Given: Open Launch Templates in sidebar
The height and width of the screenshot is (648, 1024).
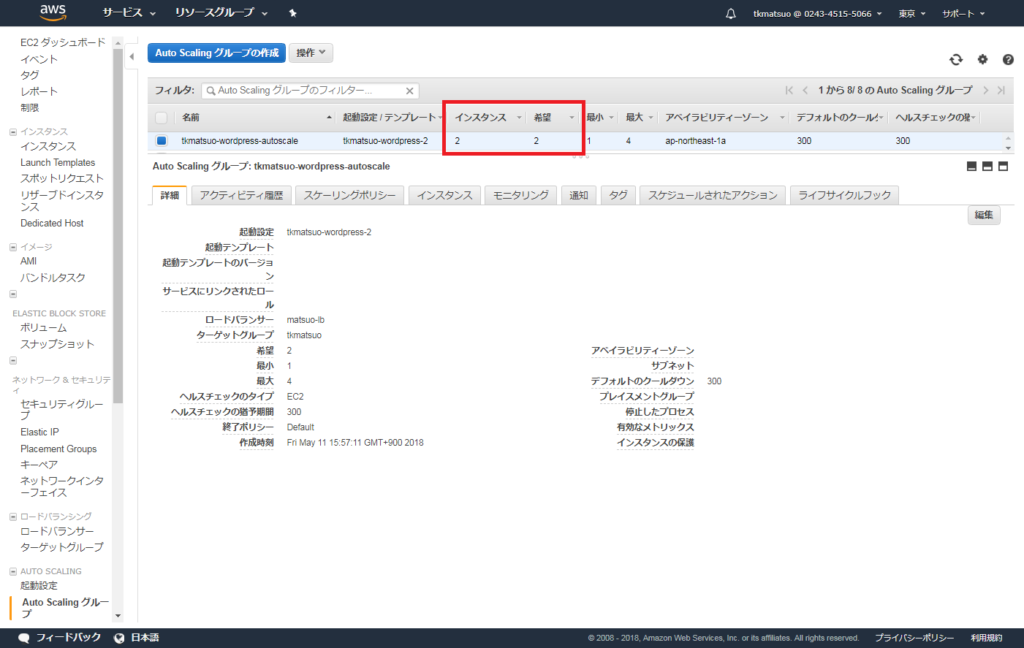Looking at the screenshot, I should [57, 163].
